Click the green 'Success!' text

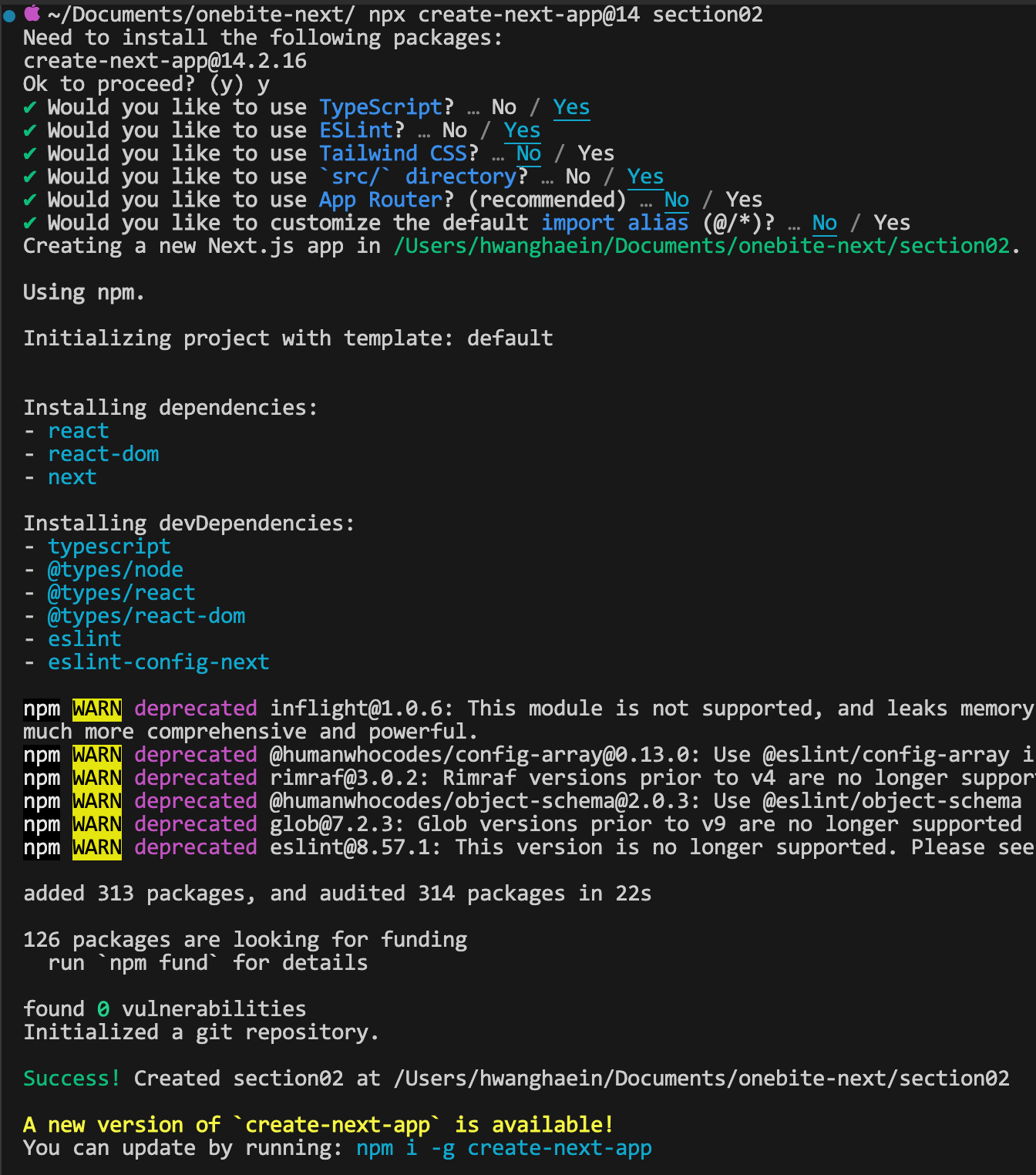coord(72,1079)
